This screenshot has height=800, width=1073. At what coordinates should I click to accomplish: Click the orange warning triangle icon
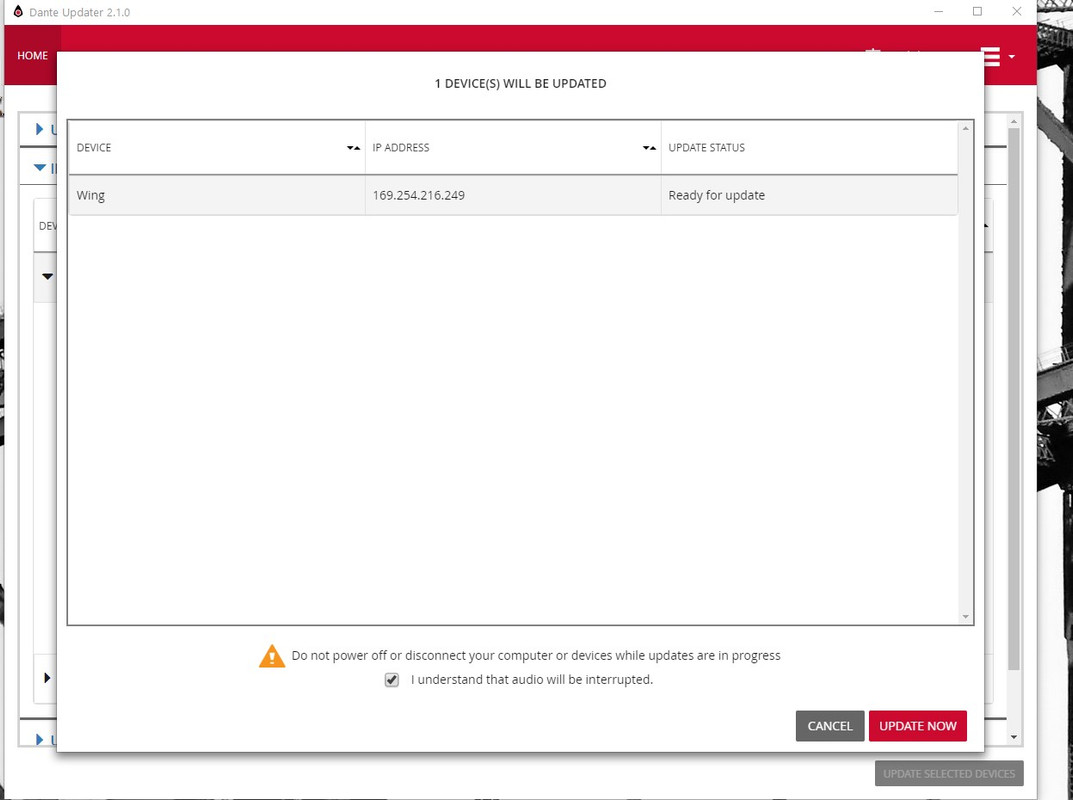[x=272, y=656]
